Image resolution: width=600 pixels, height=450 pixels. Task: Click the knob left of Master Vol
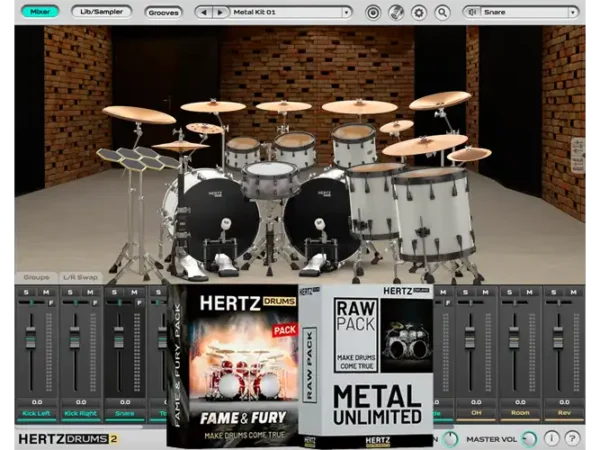click(450, 439)
